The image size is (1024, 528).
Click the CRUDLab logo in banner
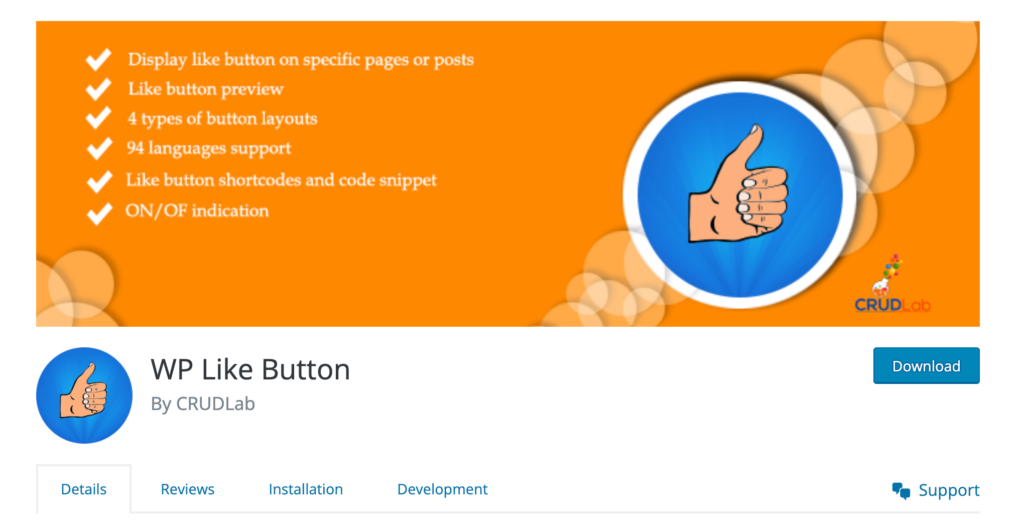pos(892,284)
